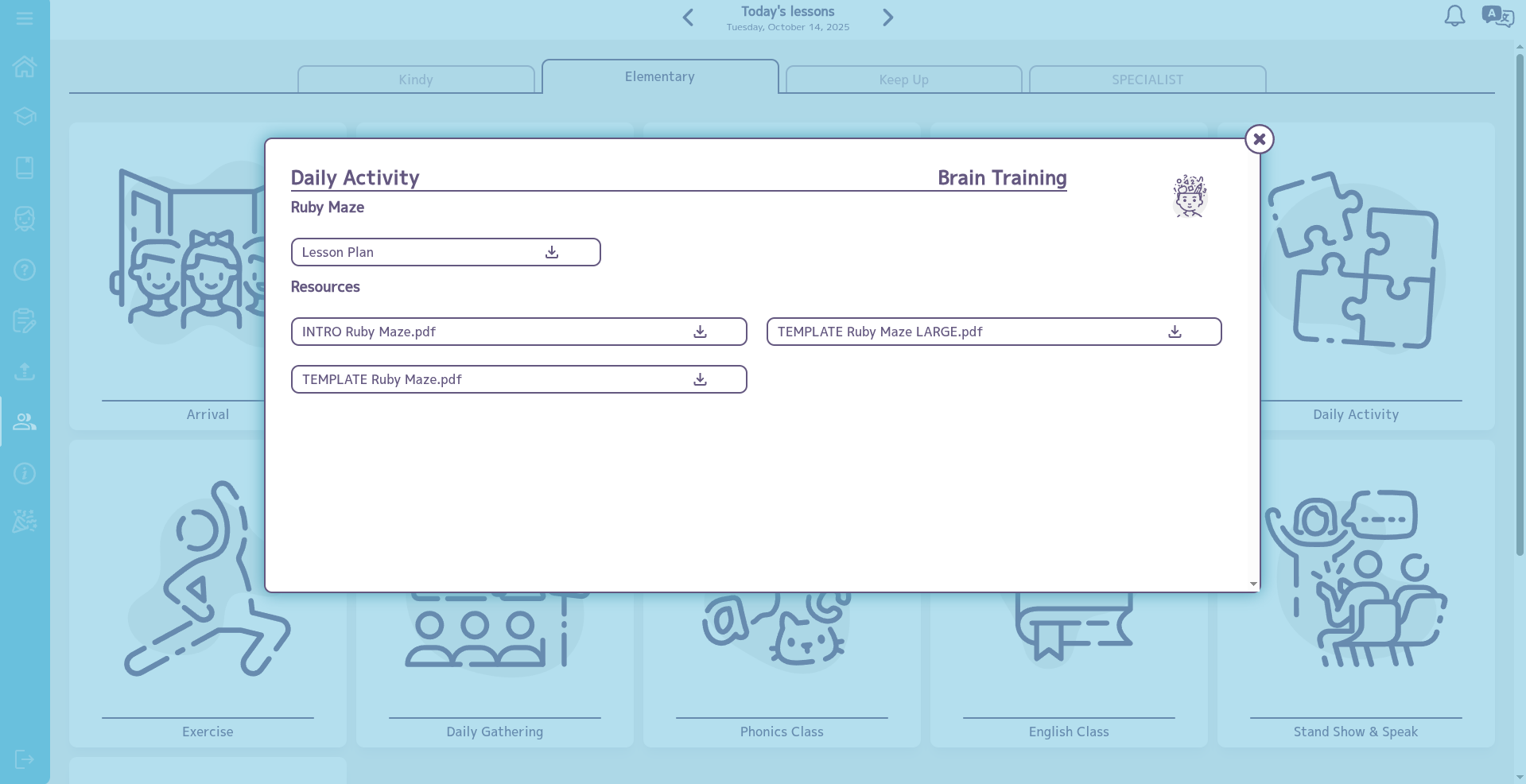Go to next day's lessons arrow
The width and height of the screenshot is (1526, 784).
point(887,17)
